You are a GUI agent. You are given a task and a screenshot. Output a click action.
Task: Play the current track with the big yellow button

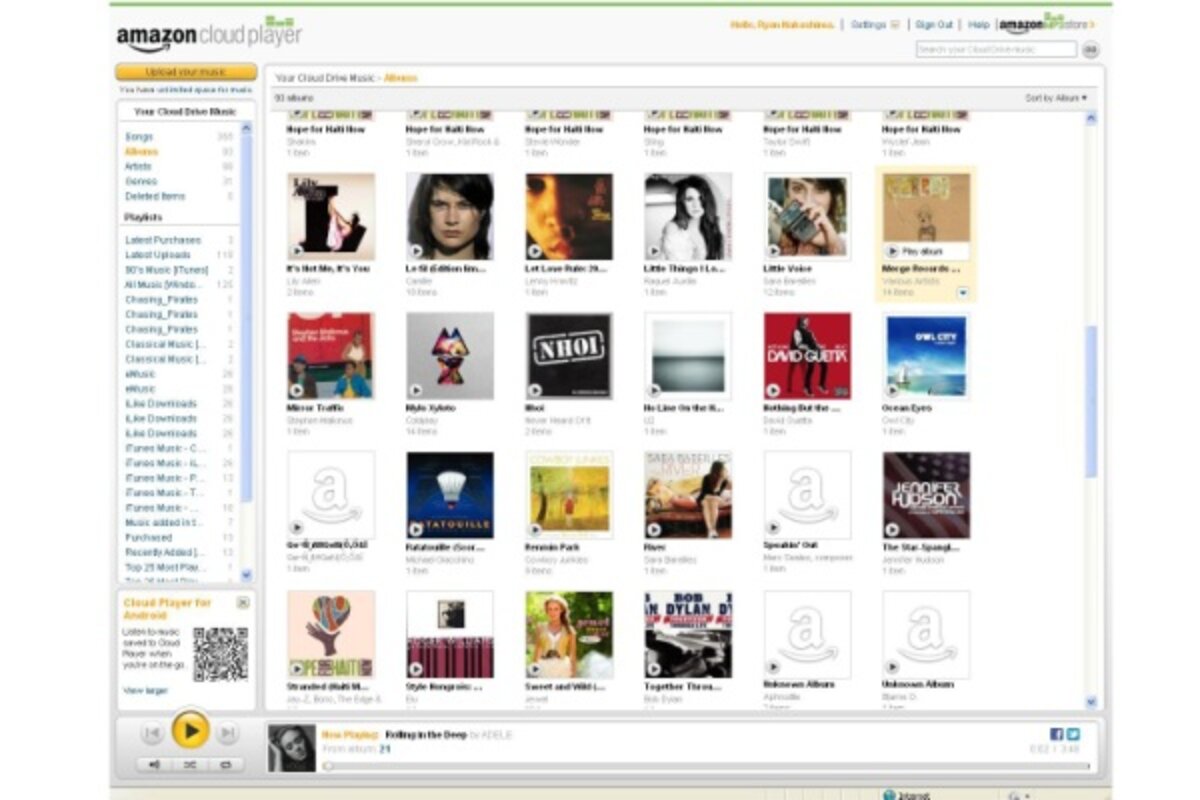coord(190,731)
